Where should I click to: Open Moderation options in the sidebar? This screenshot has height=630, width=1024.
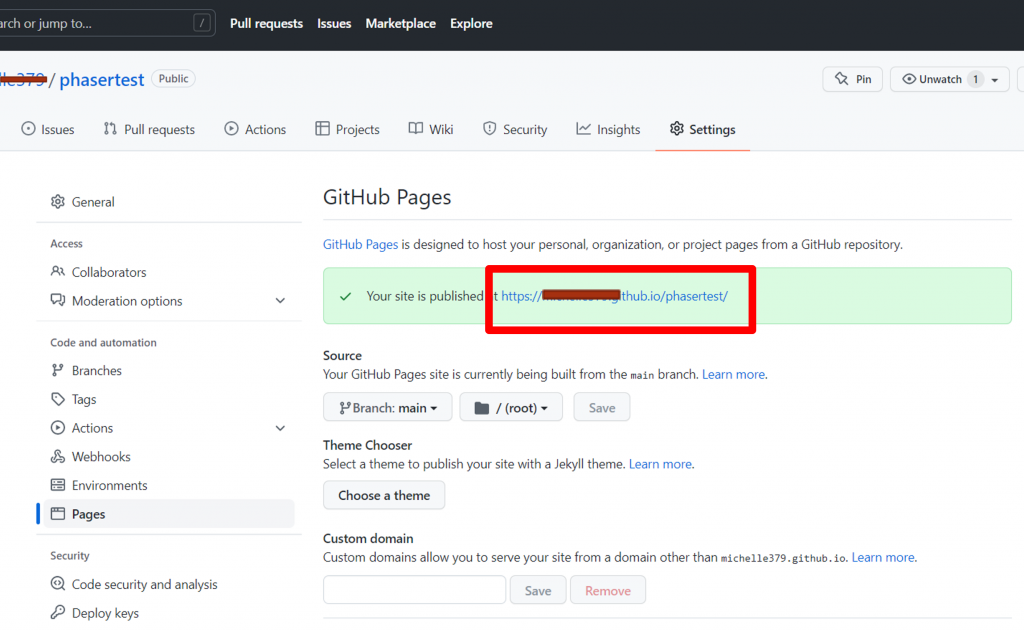pos(127,301)
